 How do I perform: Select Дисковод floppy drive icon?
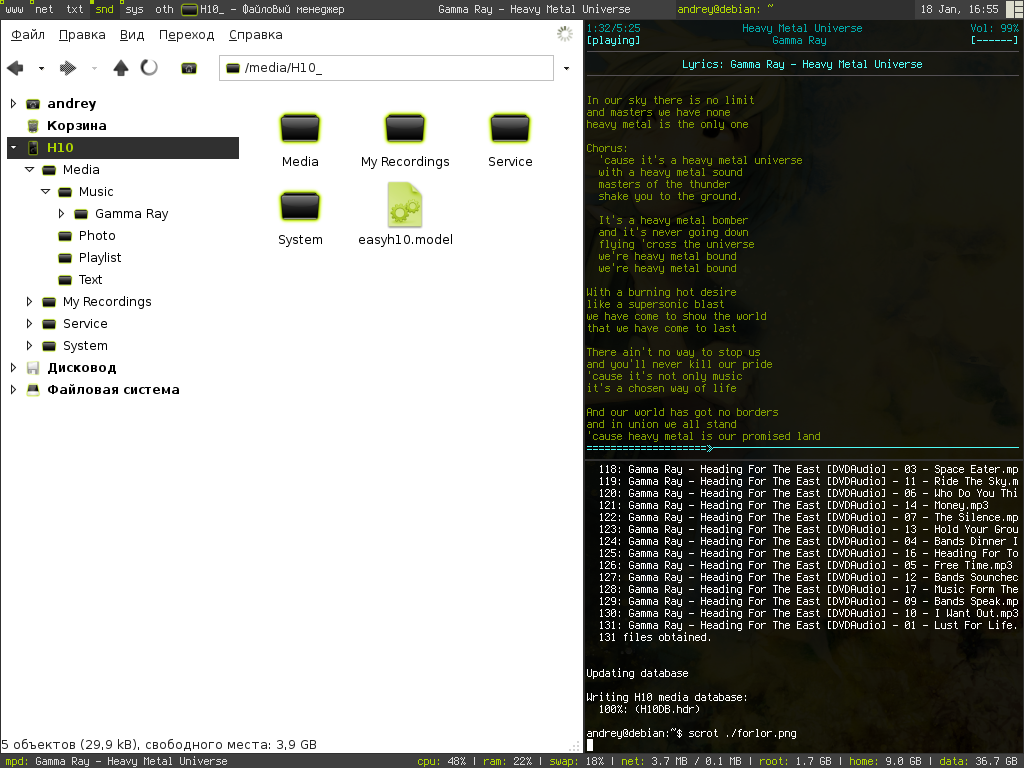pos(33,368)
